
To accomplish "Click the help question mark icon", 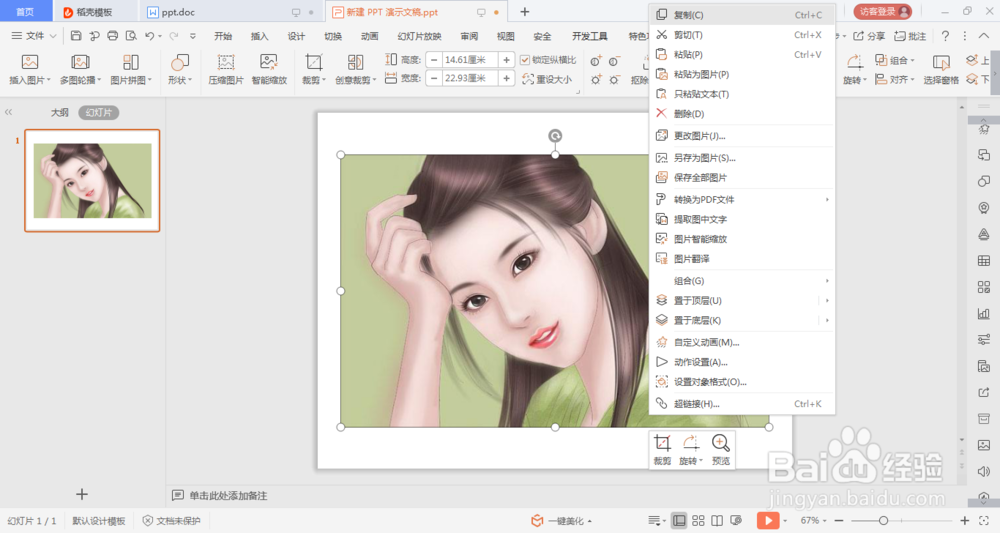I will coord(945,36).
